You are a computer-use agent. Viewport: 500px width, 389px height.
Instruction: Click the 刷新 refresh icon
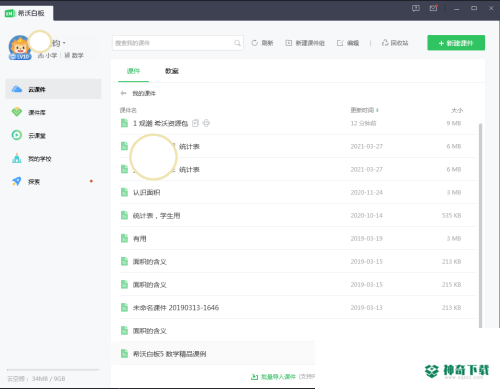[255, 43]
